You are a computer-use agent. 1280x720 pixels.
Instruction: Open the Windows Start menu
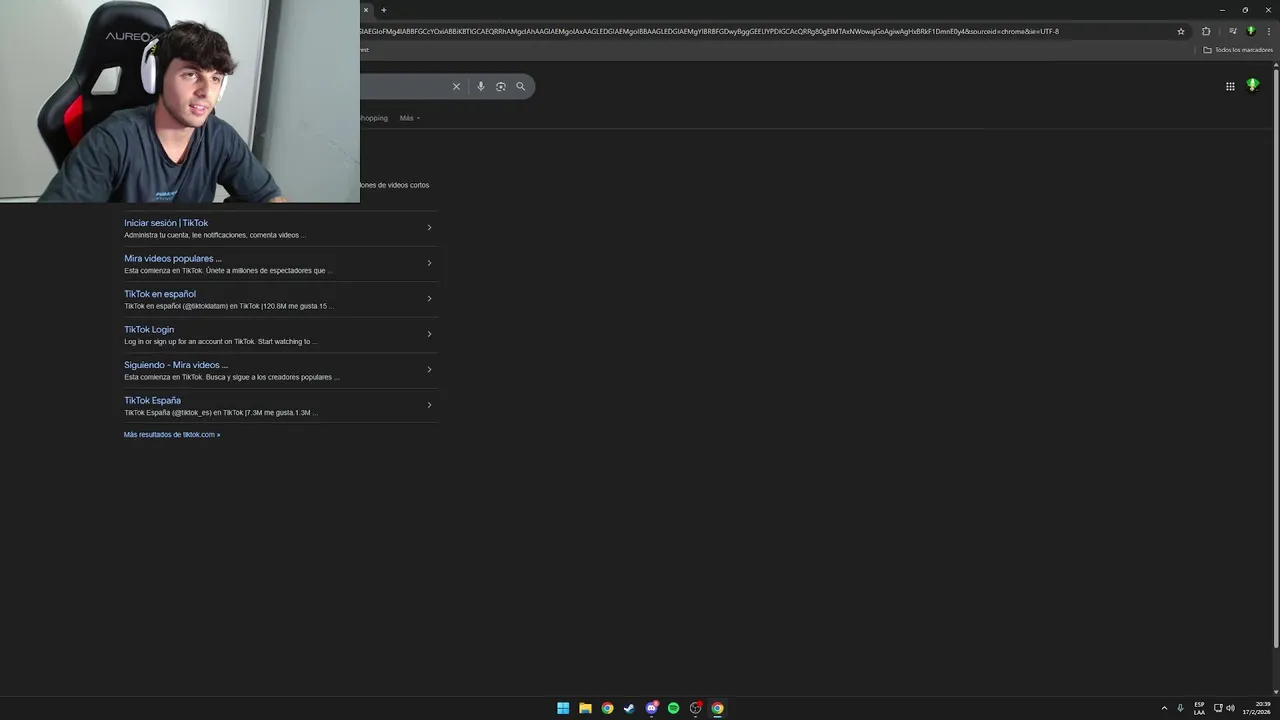coord(563,708)
